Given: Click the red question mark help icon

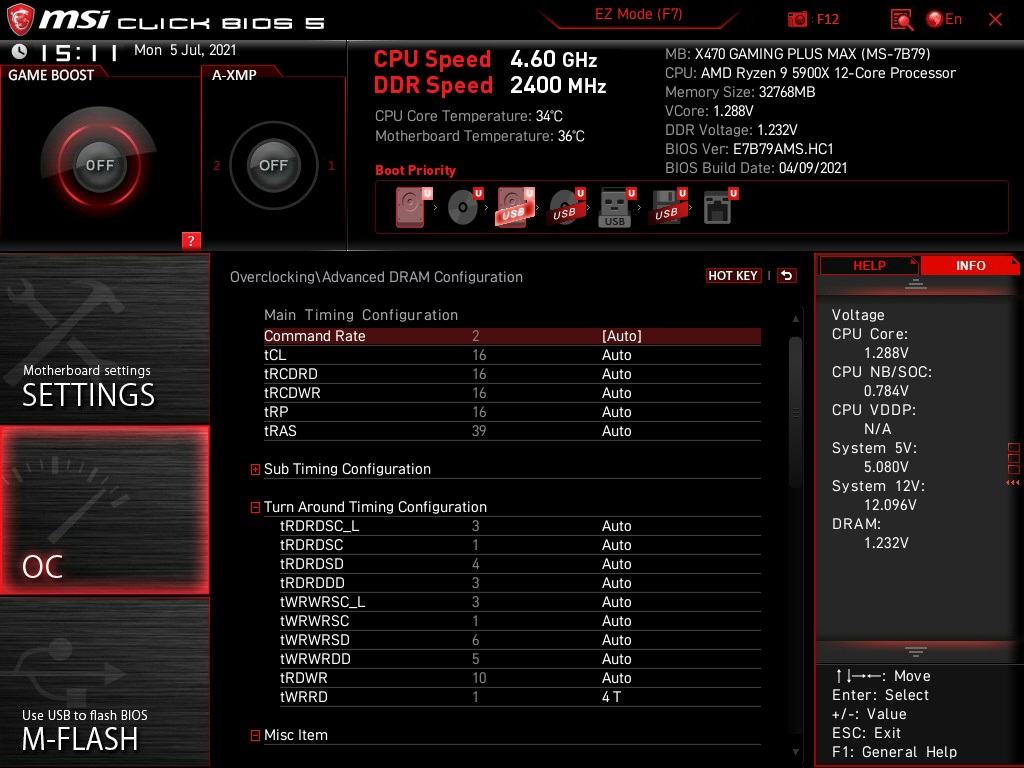Looking at the screenshot, I should (x=191, y=240).
